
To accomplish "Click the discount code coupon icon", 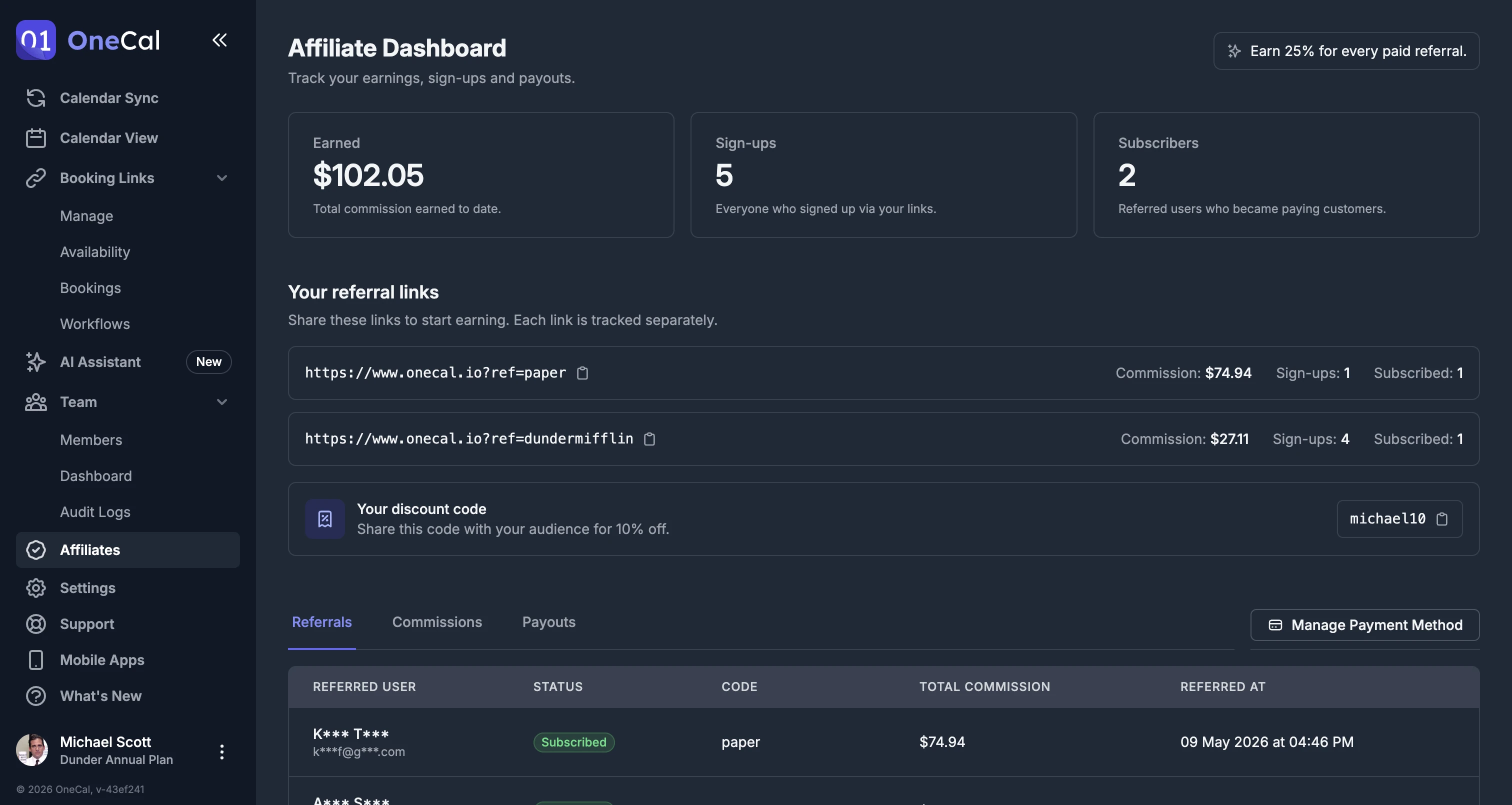I will [324, 519].
